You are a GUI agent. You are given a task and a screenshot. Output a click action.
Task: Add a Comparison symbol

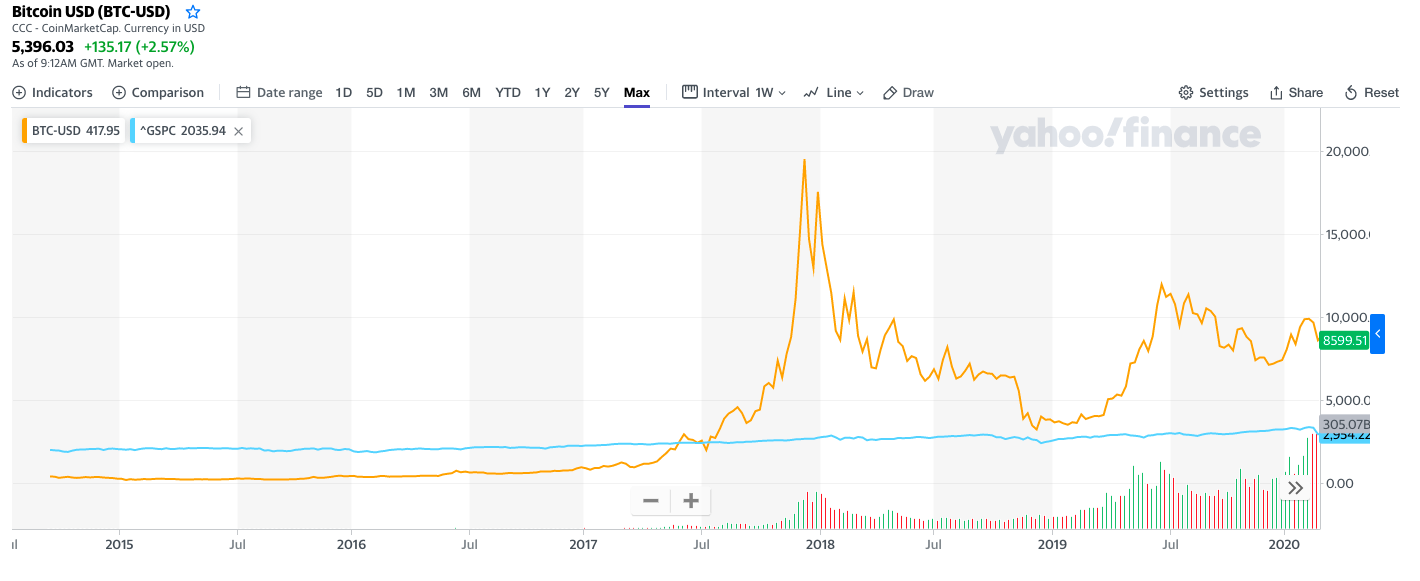[x=158, y=92]
